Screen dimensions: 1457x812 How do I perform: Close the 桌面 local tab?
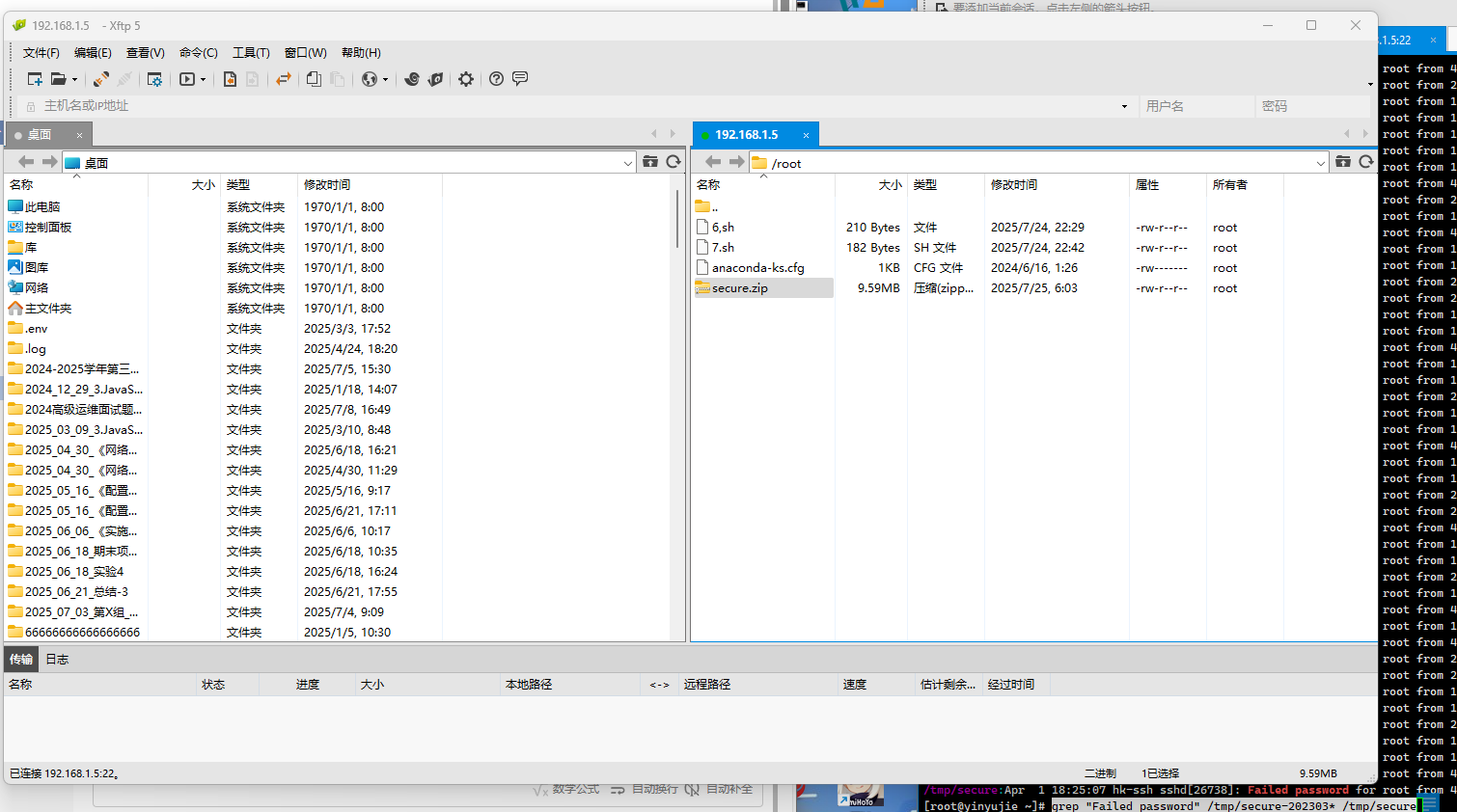(79, 135)
